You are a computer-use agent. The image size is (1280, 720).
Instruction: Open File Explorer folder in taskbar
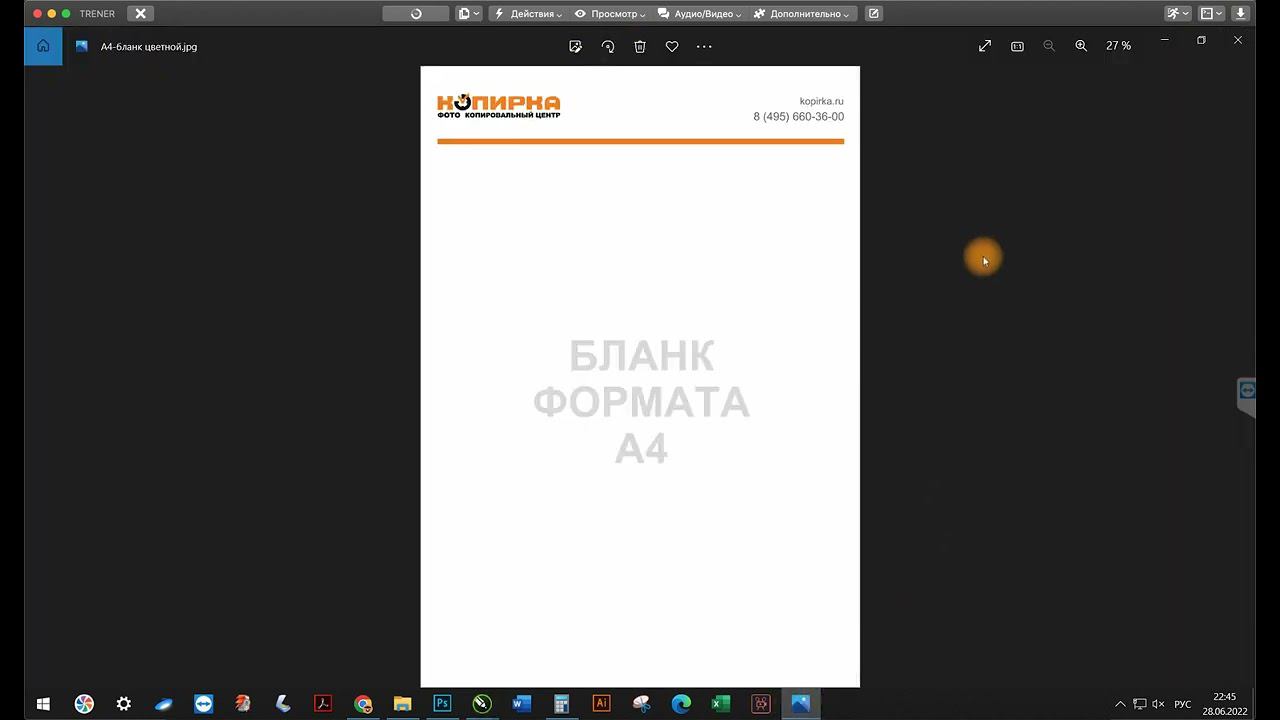point(402,704)
